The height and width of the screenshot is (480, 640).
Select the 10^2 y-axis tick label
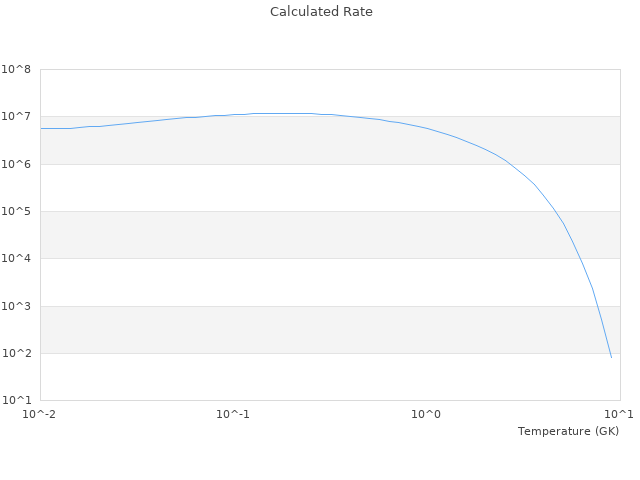tap(16, 354)
